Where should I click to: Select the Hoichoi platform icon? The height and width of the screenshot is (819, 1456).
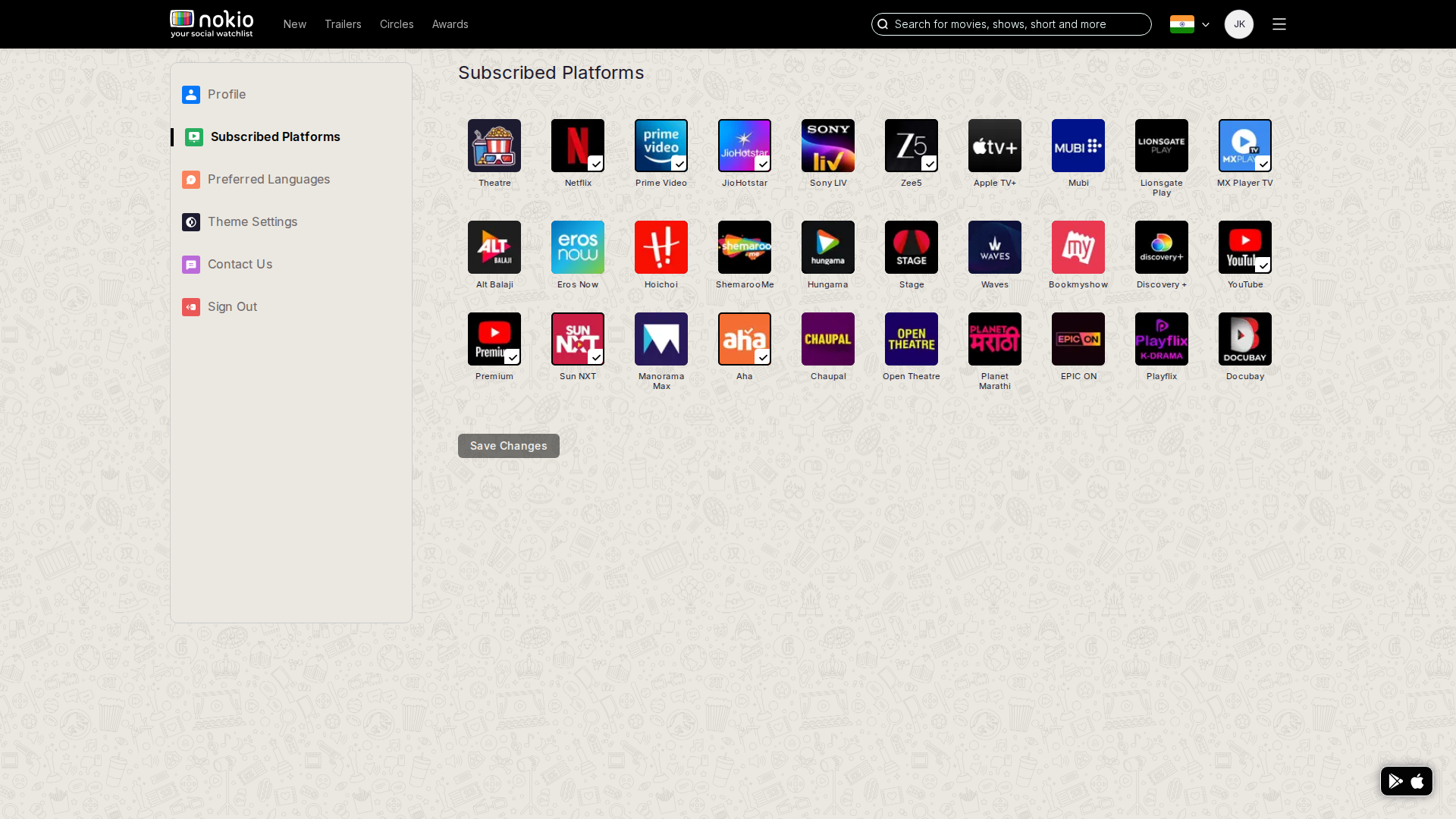pos(661,247)
